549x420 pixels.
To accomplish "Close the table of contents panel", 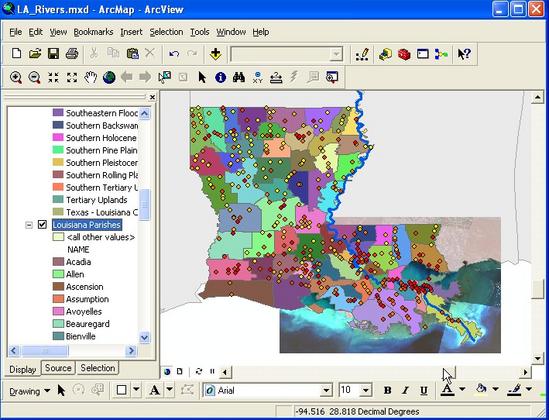I will pyautogui.click(x=152, y=97).
